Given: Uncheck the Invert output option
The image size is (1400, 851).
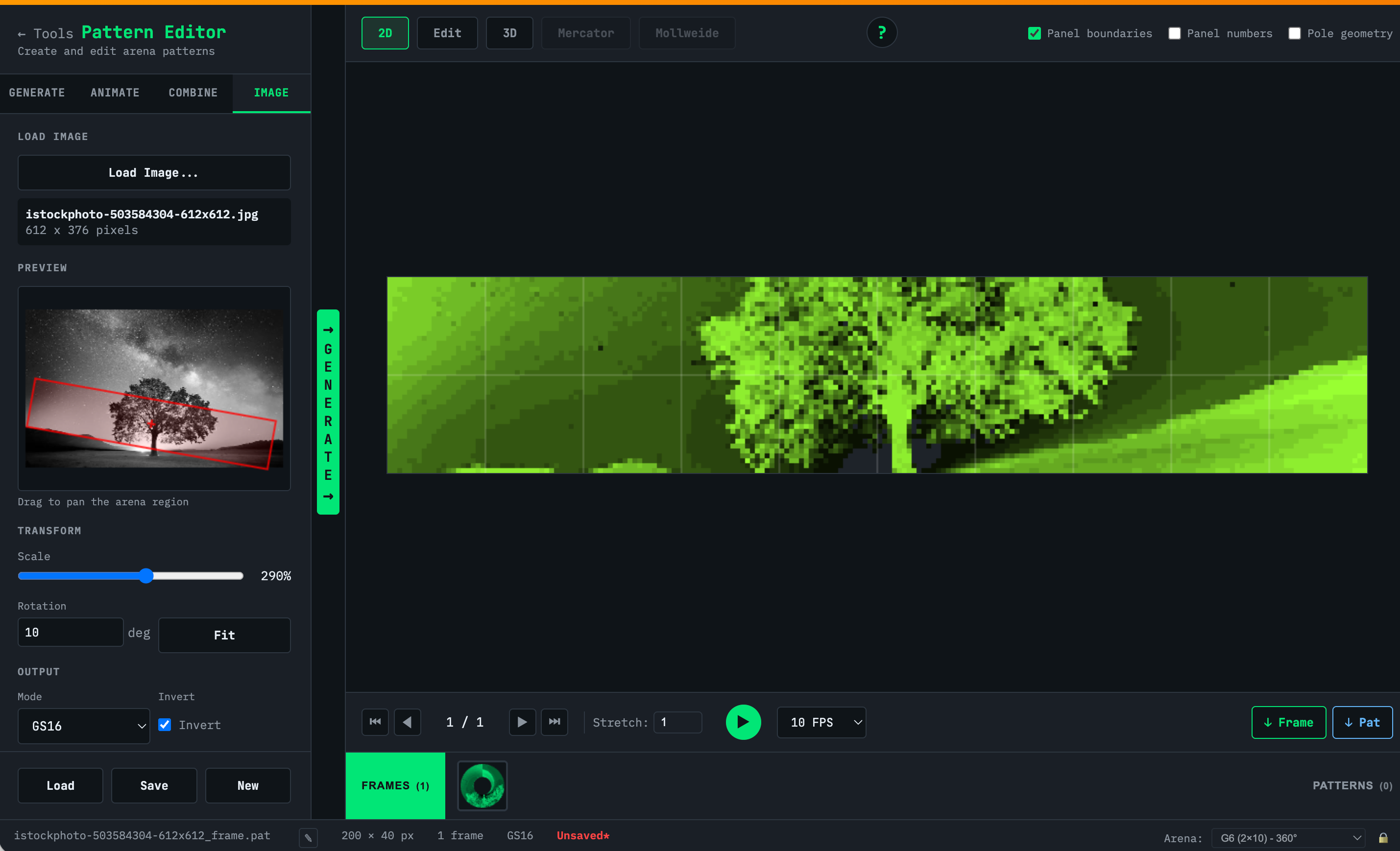Looking at the screenshot, I should coord(165,725).
